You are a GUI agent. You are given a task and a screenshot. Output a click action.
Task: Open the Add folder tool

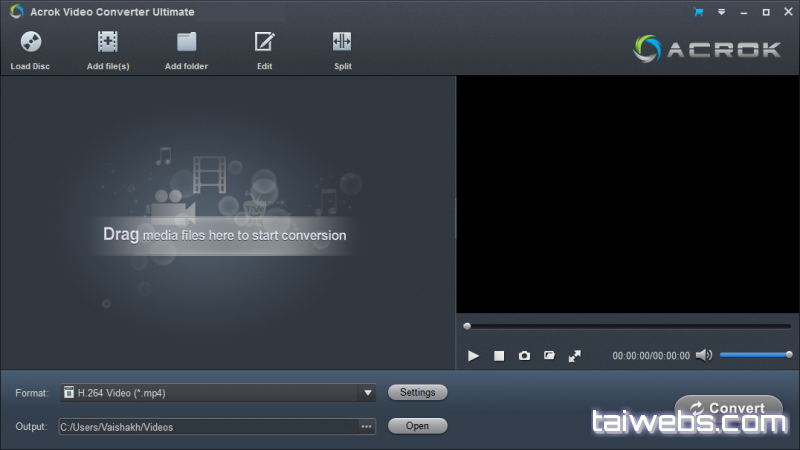(186, 42)
